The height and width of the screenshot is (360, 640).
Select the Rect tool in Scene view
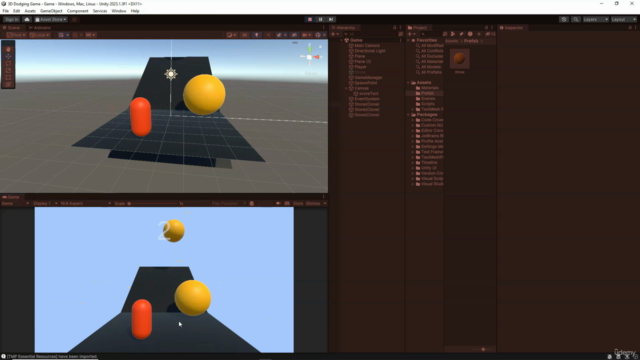point(8,77)
